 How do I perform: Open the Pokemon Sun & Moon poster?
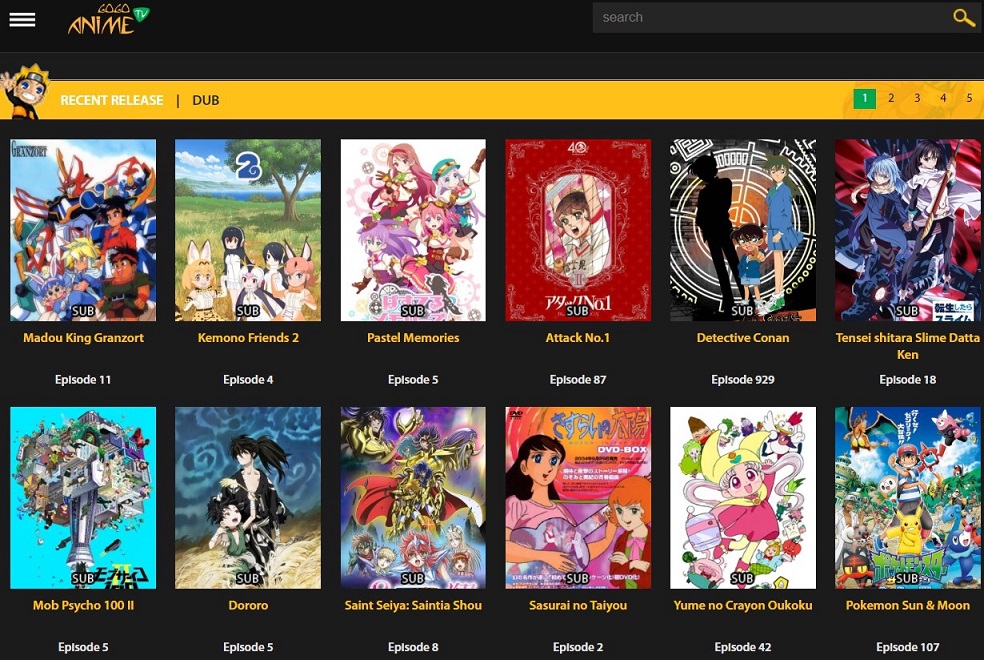tap(907, 498)
